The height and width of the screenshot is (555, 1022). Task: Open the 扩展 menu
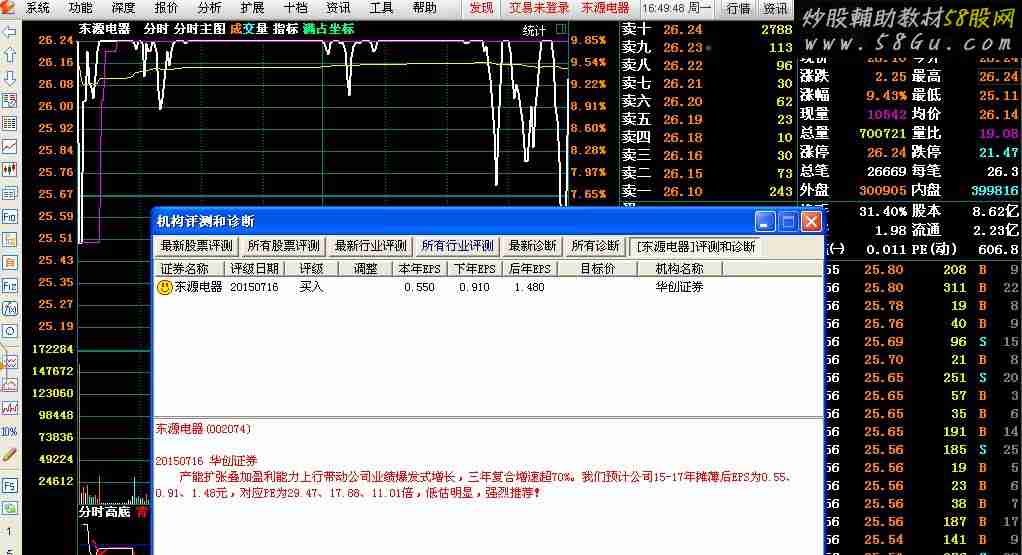click(252, 8)
